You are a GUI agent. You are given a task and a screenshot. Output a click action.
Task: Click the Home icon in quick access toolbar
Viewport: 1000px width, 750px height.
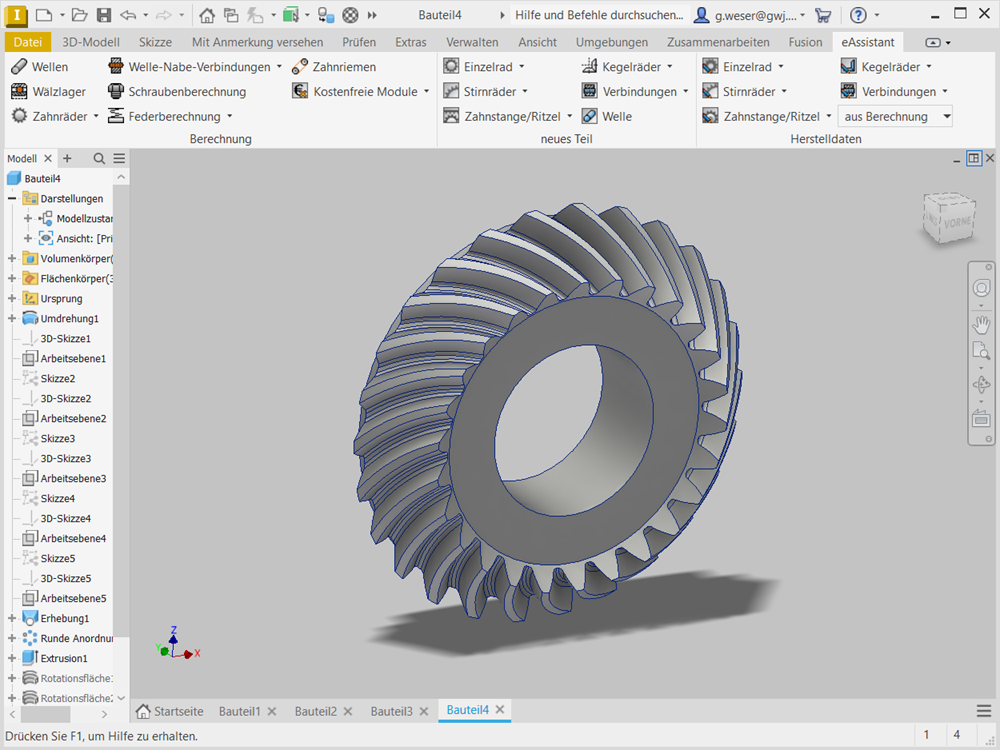click(206, 15)
